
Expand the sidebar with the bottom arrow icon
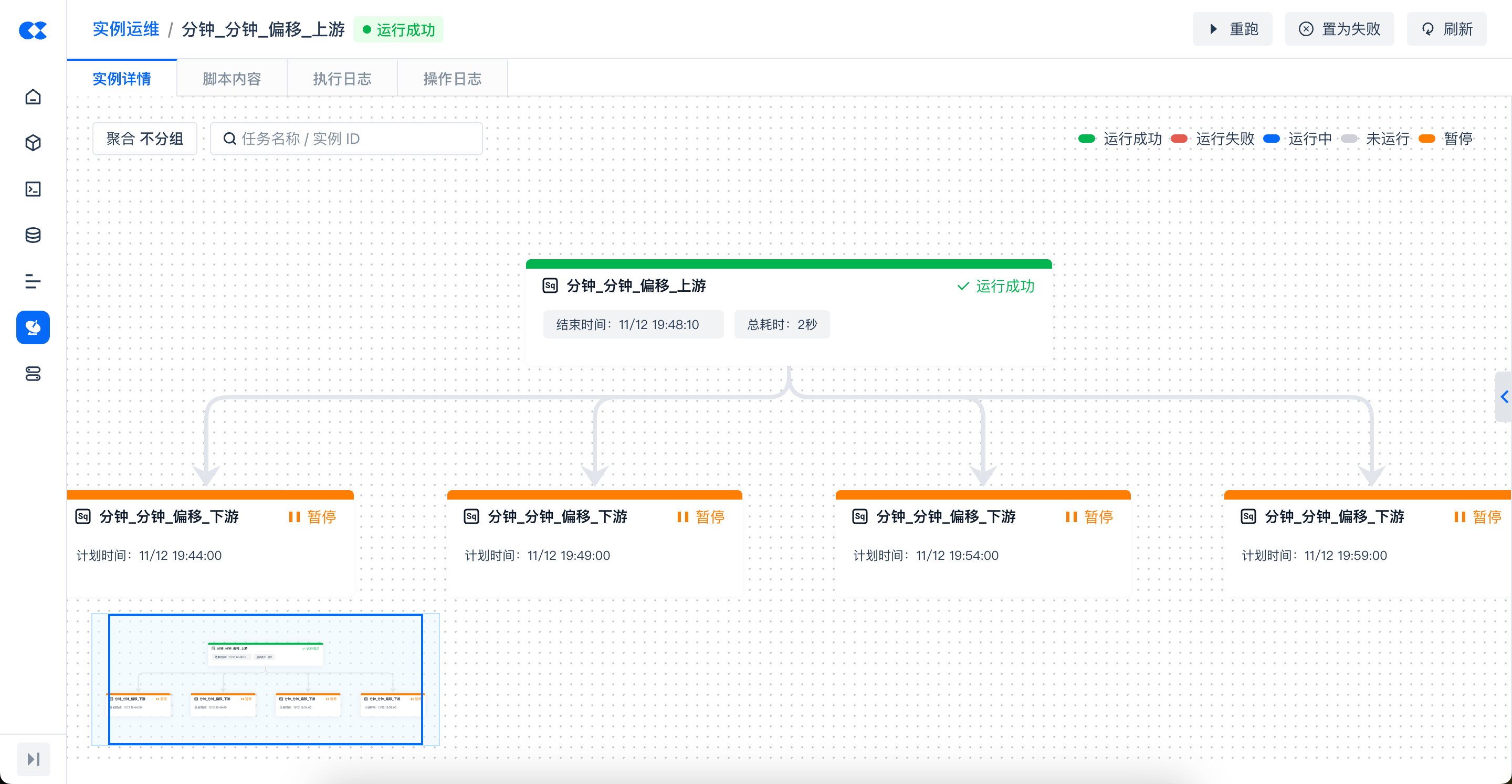click(x=34, y=759)
